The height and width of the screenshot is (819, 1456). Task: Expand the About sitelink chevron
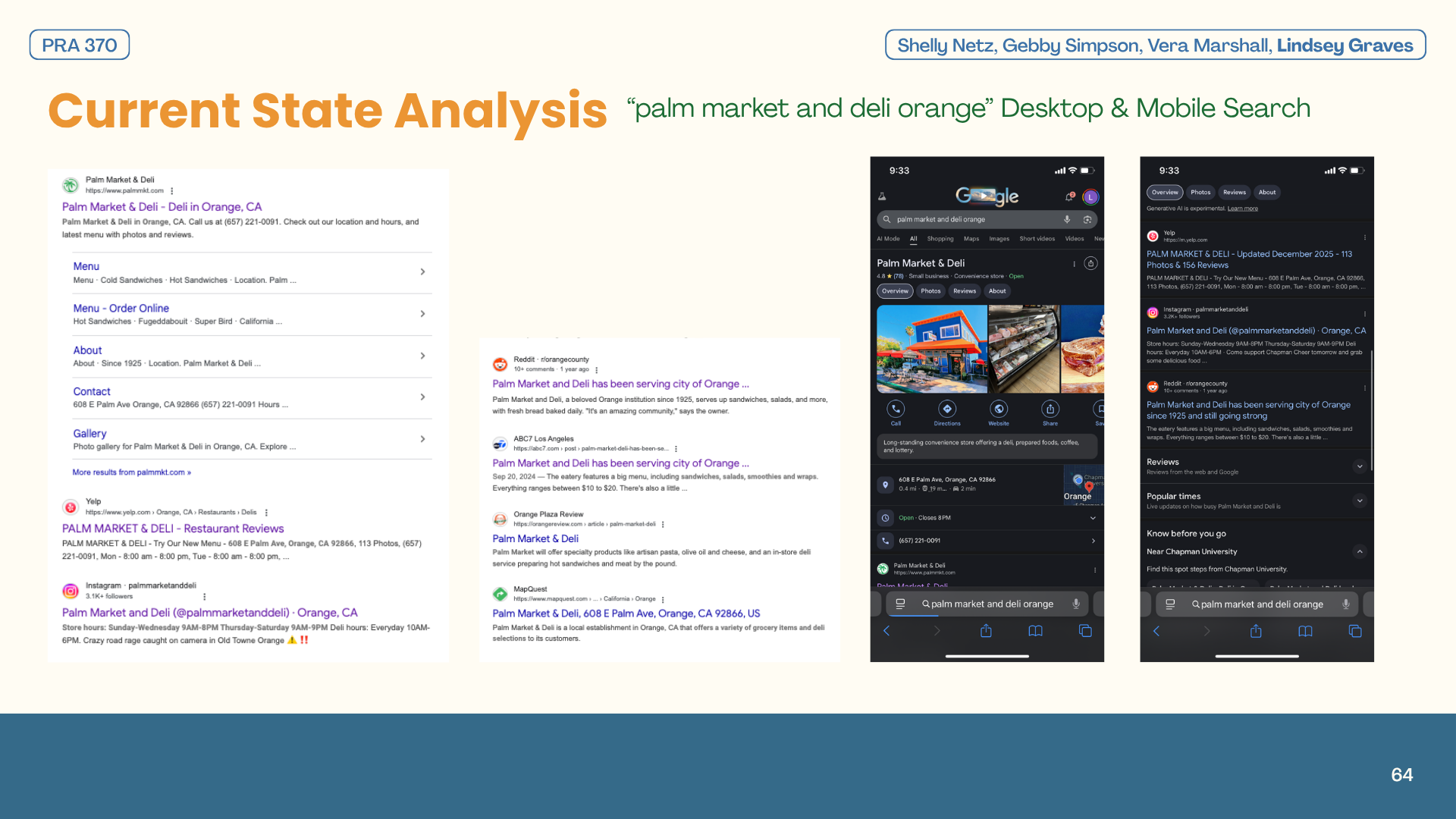422,356
